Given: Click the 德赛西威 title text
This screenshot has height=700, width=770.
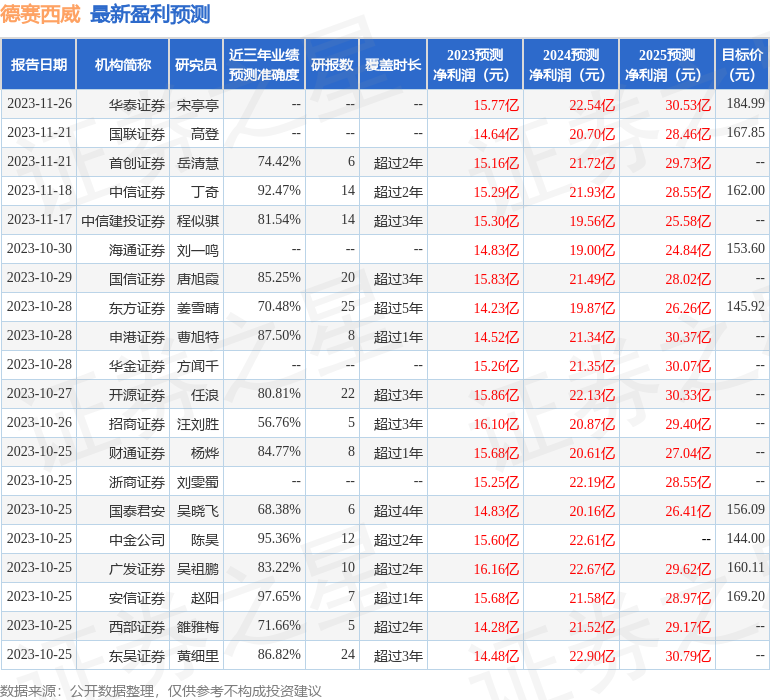Looking at the screenshot, I should 40,14.
